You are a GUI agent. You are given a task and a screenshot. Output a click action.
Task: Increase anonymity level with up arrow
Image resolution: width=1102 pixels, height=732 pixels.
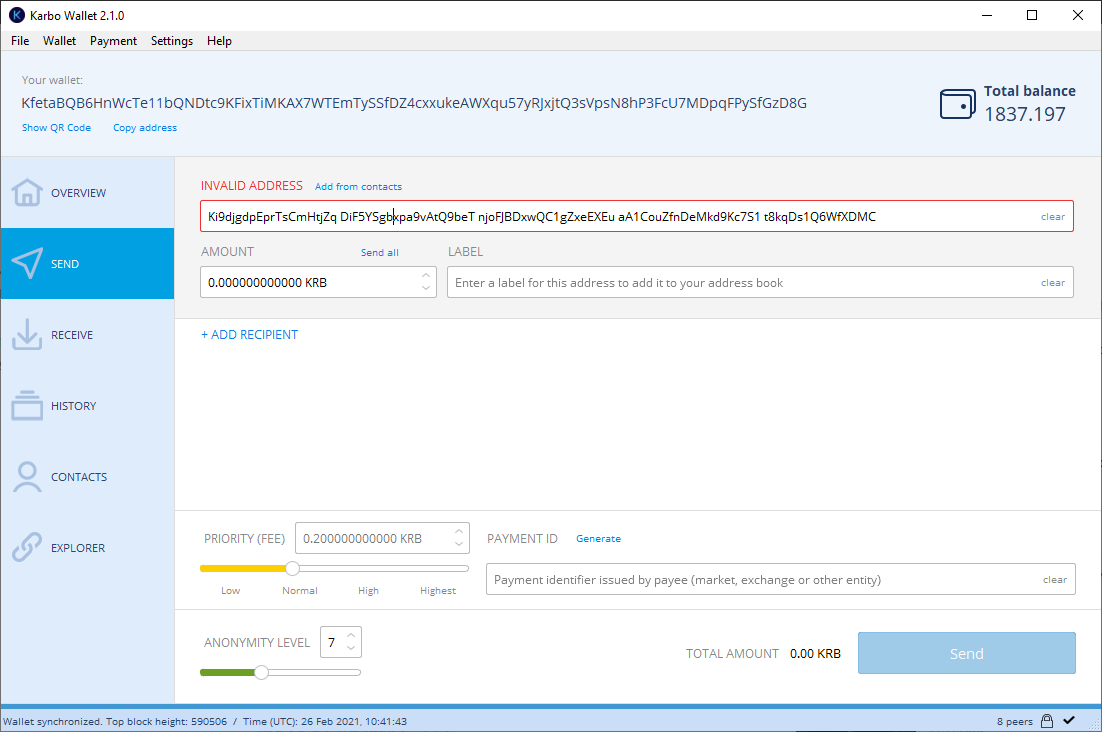[x=351, y=635]
